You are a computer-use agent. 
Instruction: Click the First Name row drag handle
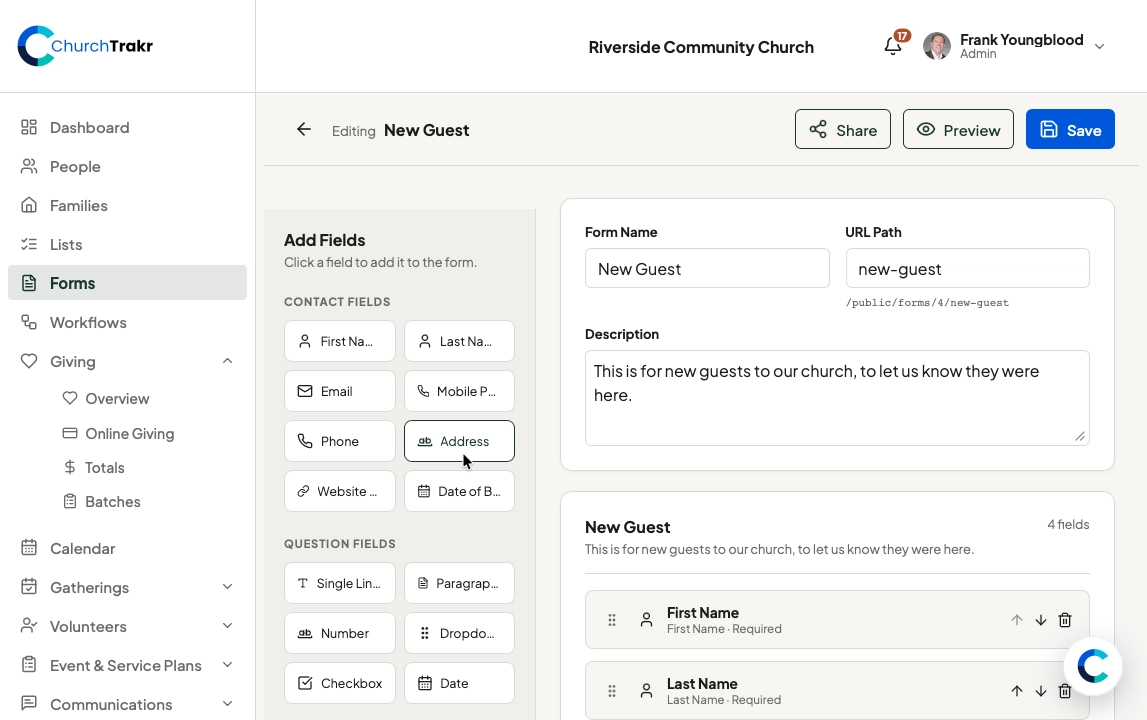[x=612, y=620]
